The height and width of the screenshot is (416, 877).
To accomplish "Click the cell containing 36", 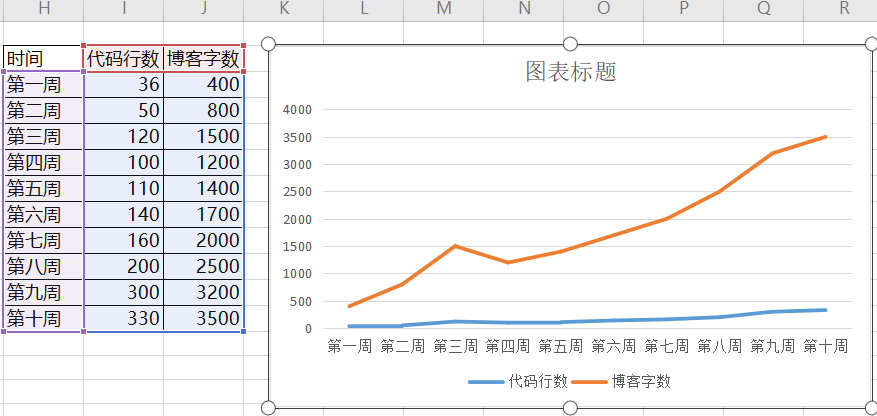I will (x=124, y=84).
